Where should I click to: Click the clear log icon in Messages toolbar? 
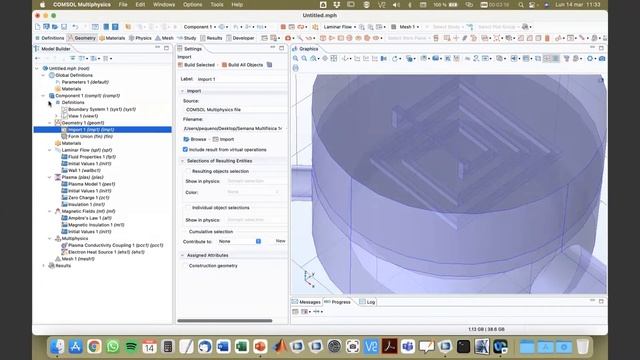[x=295, y=312]
